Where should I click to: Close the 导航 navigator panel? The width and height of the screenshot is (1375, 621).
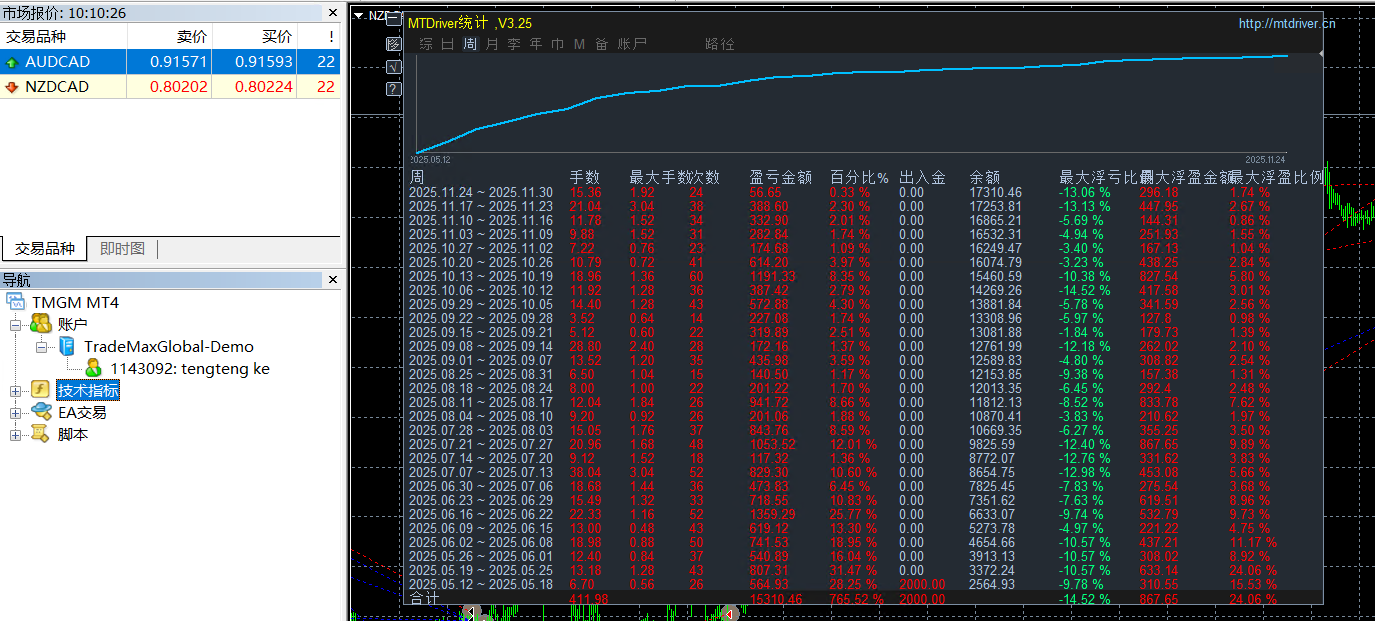coord(333,281)
